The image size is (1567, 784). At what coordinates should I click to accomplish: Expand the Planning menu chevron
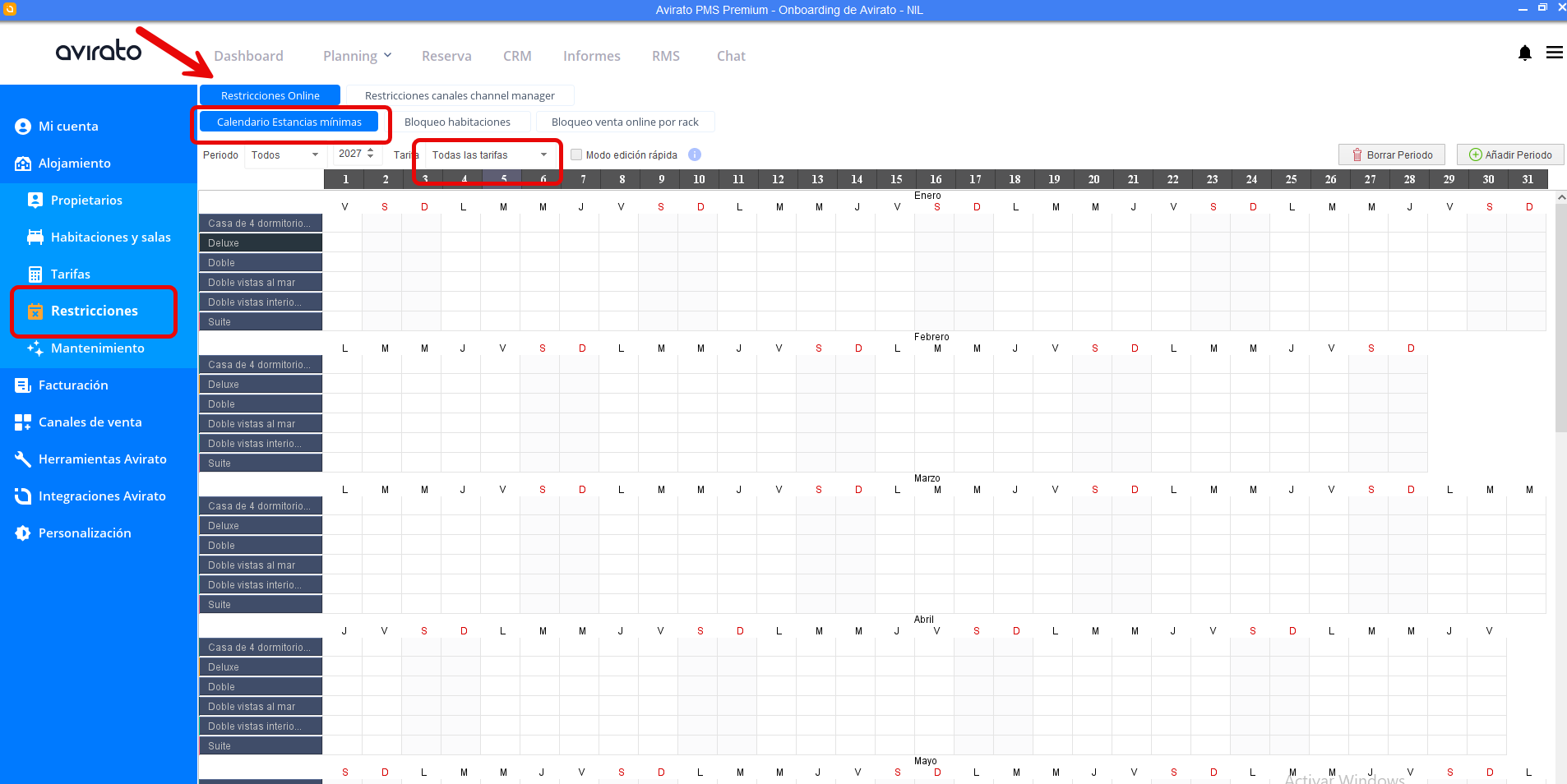click(388, 55)
